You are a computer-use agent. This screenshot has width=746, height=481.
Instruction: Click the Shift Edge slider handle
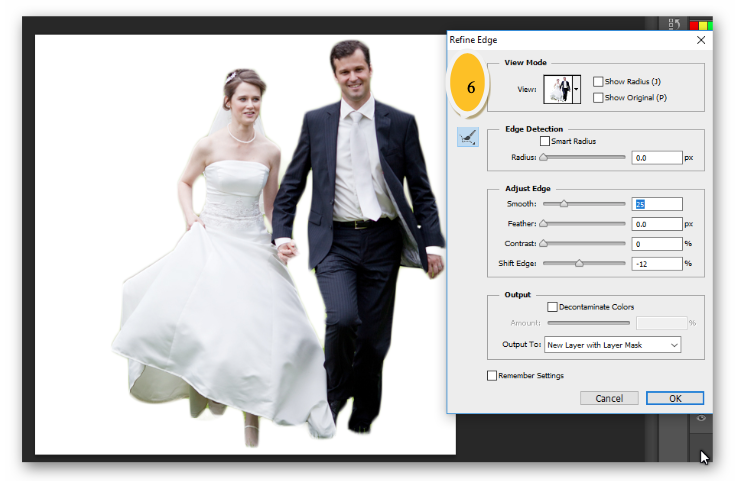click(x=578, y=264)
